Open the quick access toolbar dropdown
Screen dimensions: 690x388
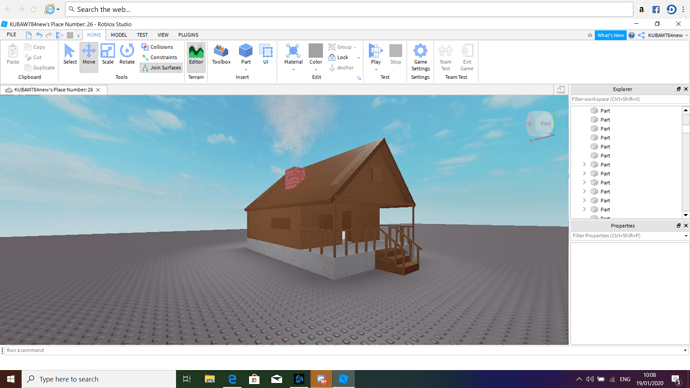78,36
